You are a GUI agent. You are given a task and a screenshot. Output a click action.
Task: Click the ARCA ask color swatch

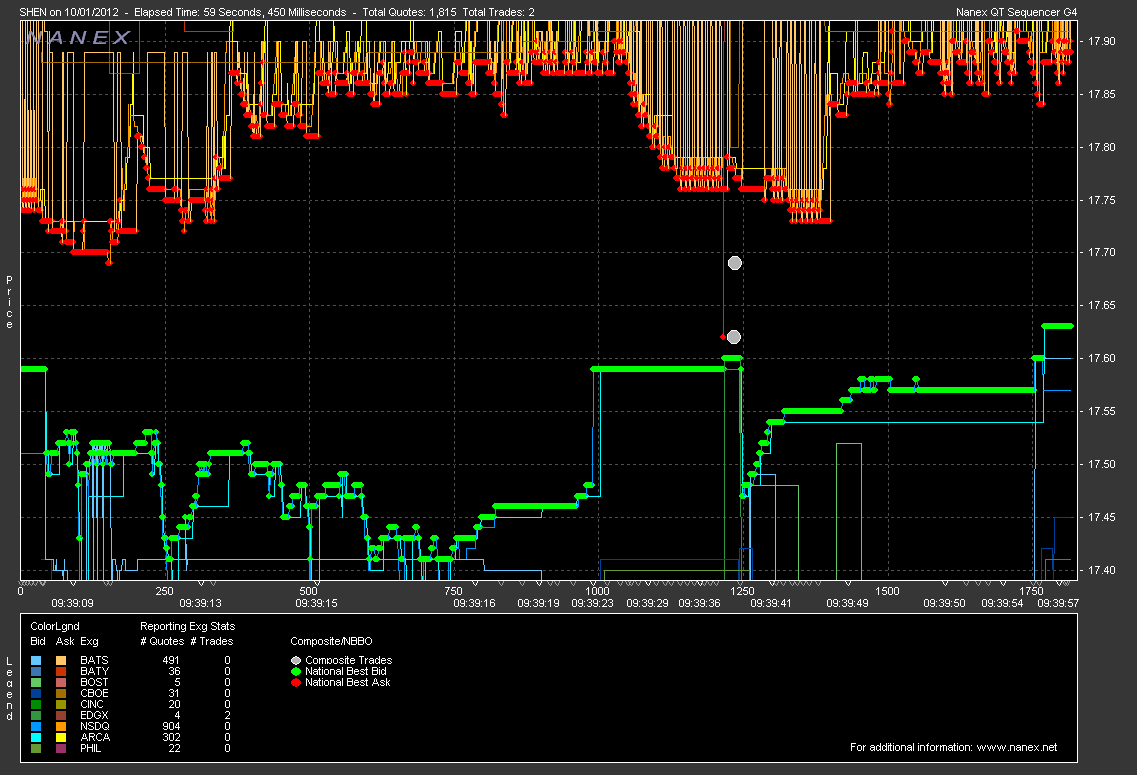61,737
